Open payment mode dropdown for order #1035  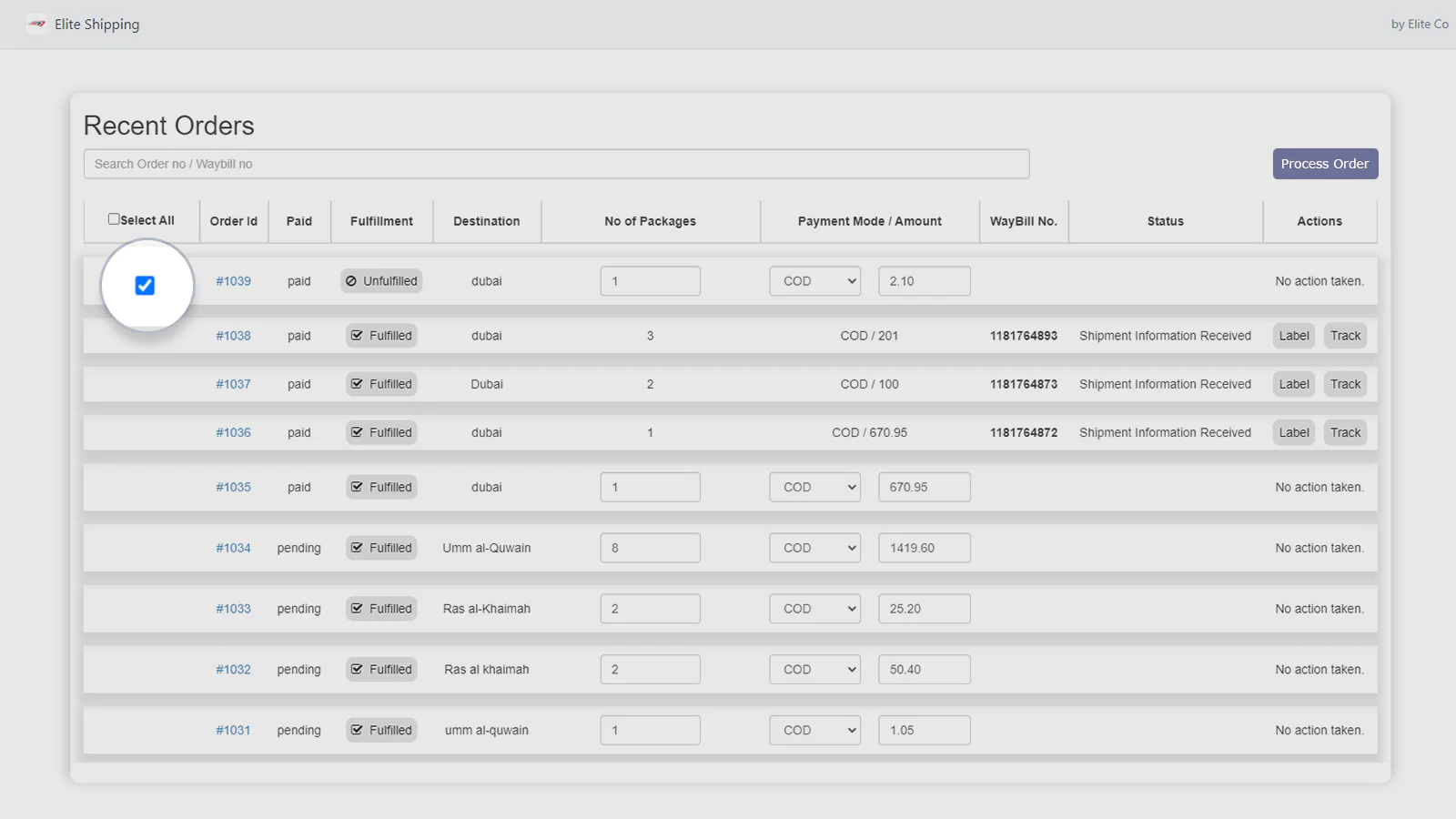click(x=814, y=487)
